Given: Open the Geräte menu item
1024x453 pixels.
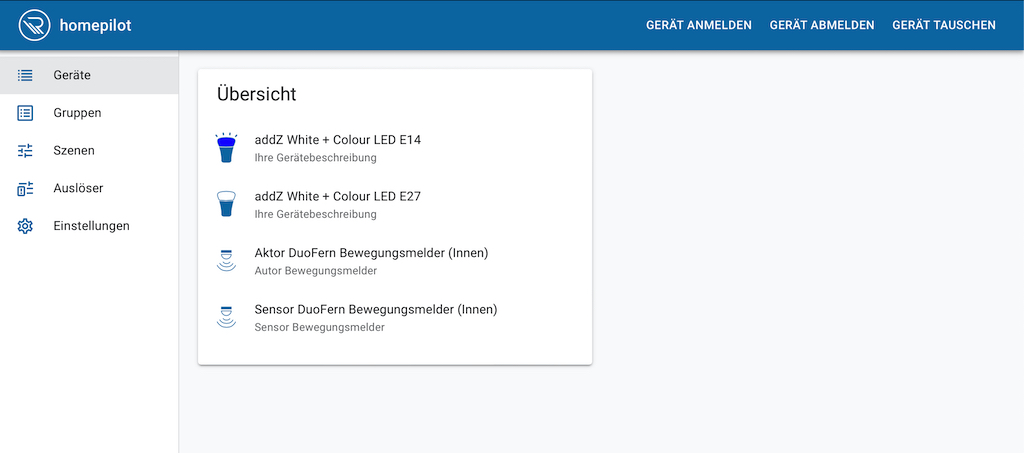Looking at the screenshot, I should 89,75.
